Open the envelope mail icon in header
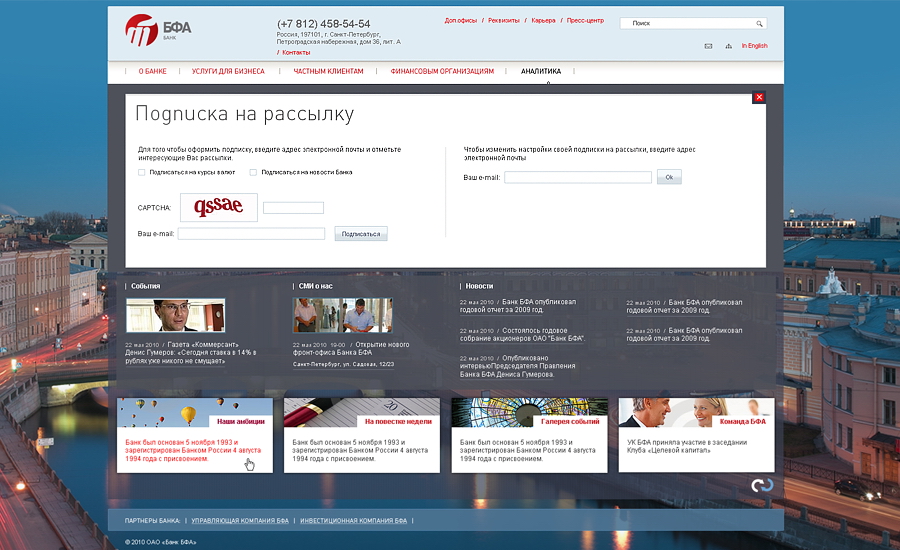The image size is (900, 550). click(708, 46)
